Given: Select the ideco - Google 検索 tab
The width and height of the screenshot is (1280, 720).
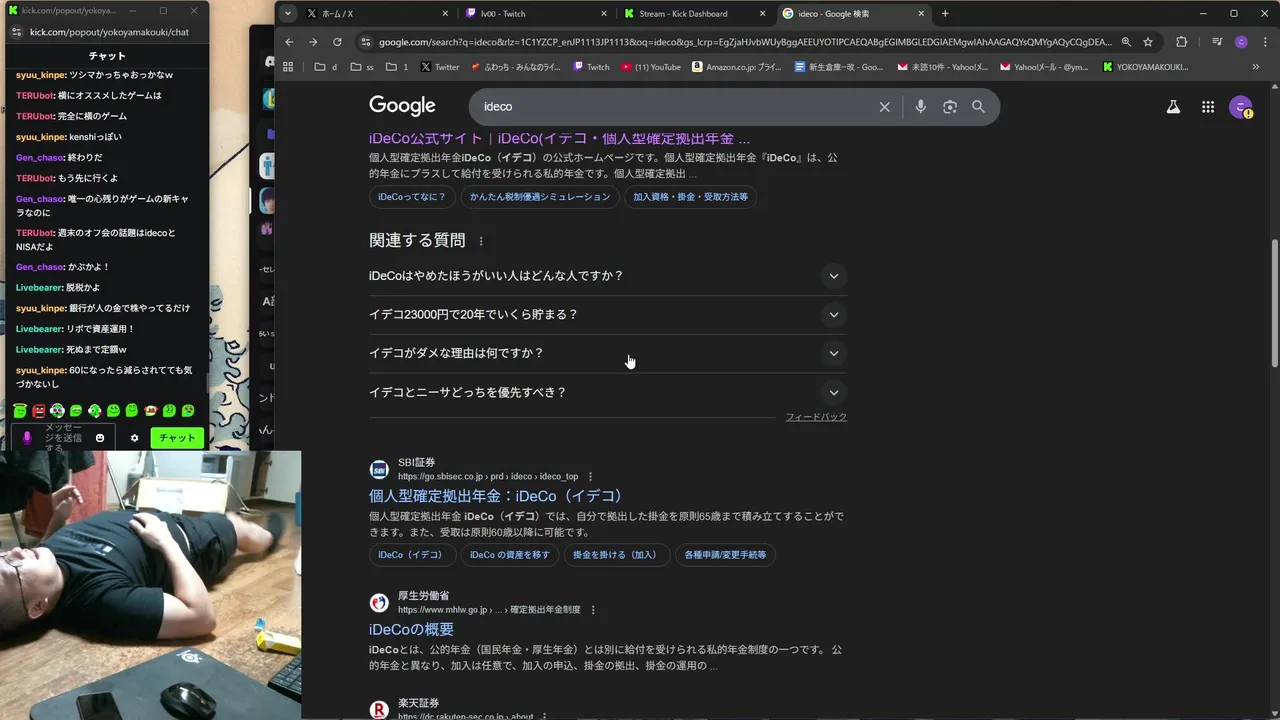Looking at the screenshot, I should [x=855, y=14].
